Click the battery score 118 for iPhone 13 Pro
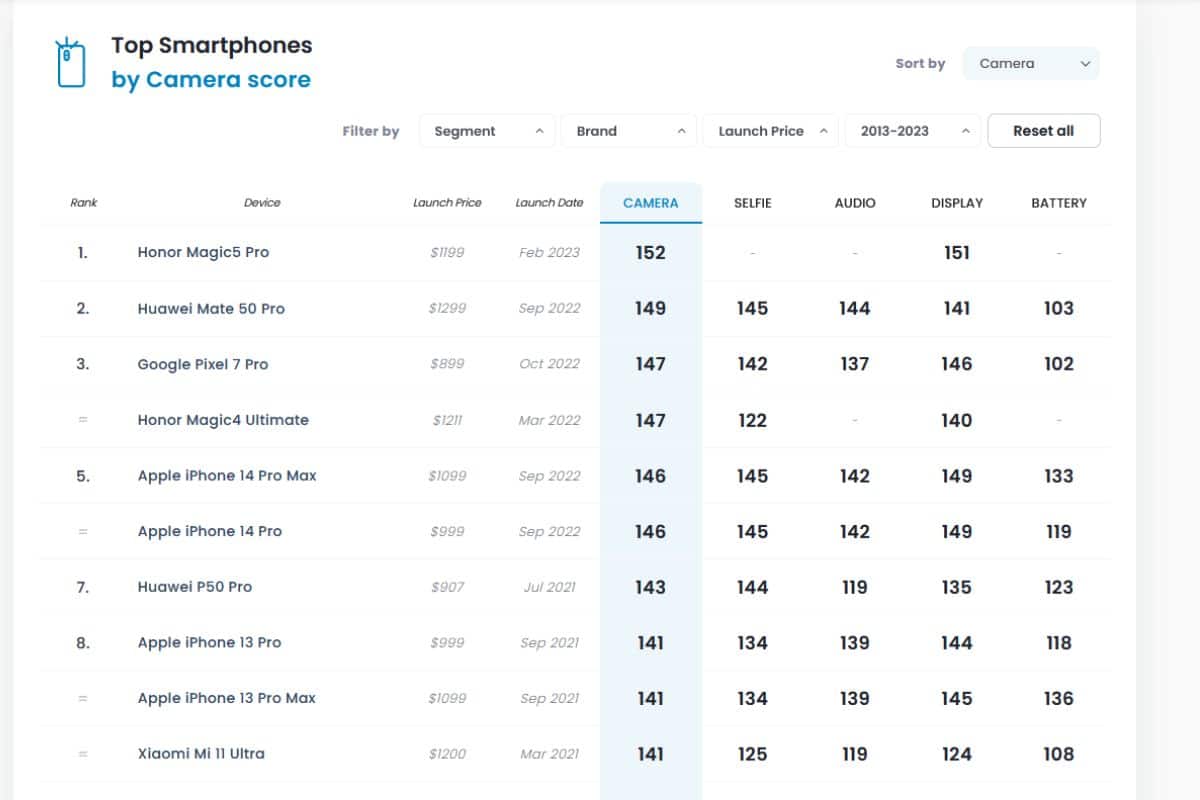Viewport: 1200px width, 800px height. click(x=1059, y=644)
